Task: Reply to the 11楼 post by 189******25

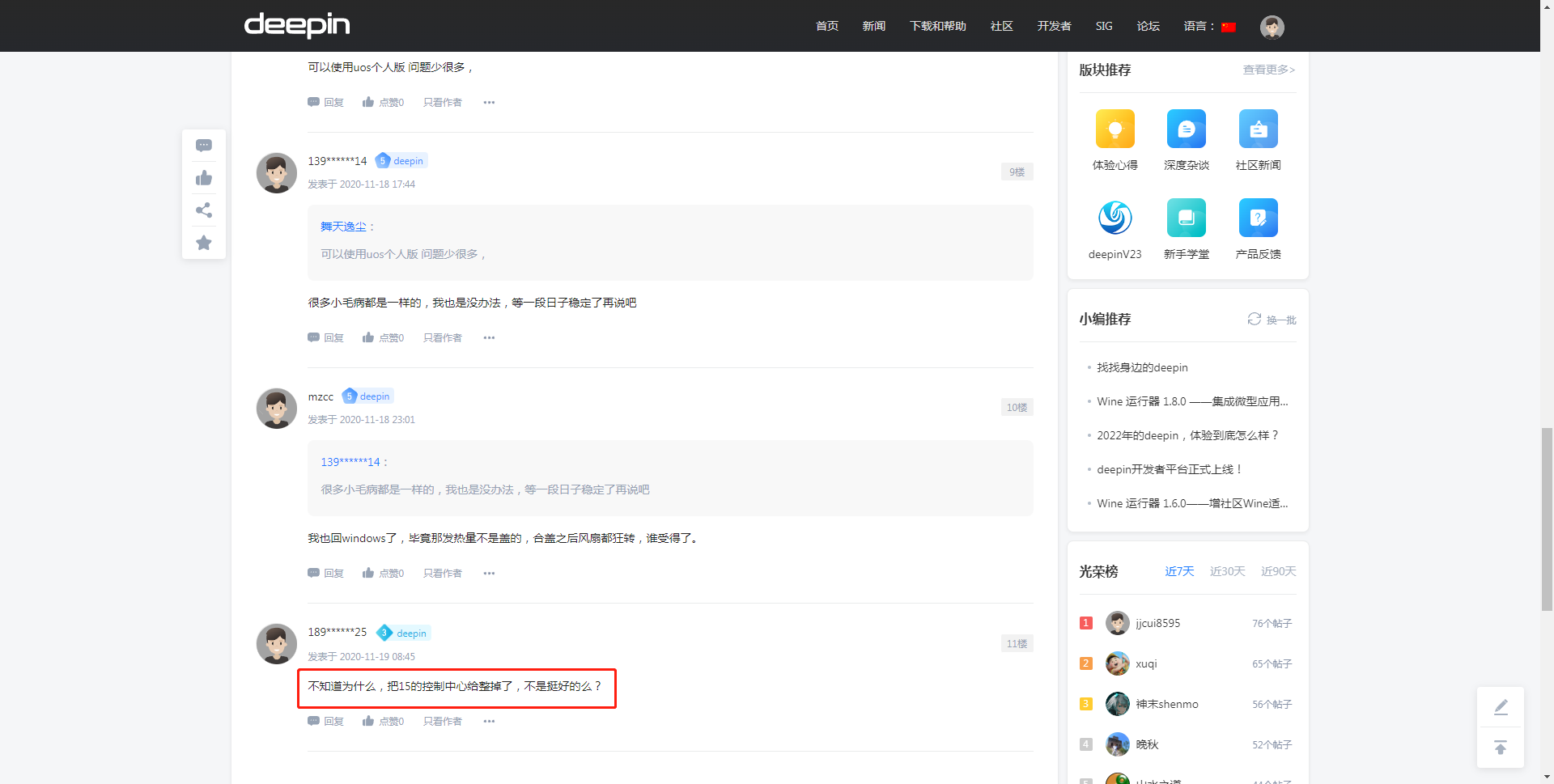Action: [325, 722]
